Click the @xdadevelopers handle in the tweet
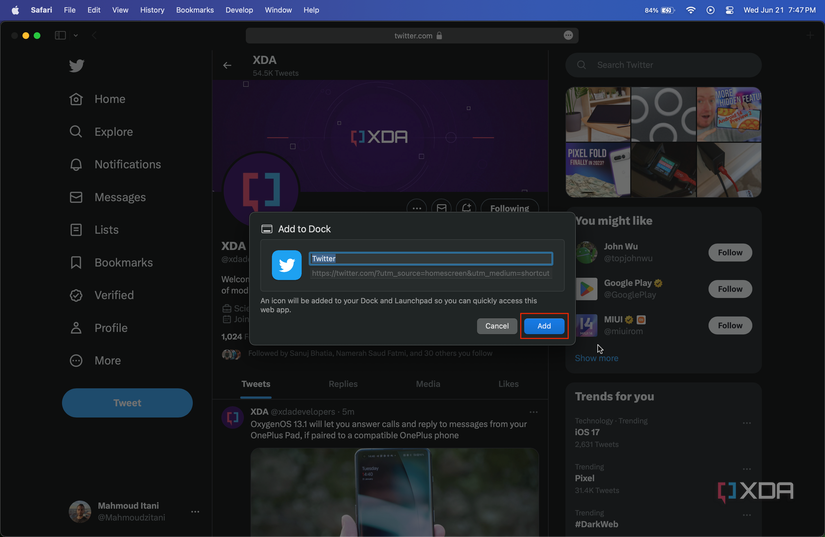 pos(303,412)
